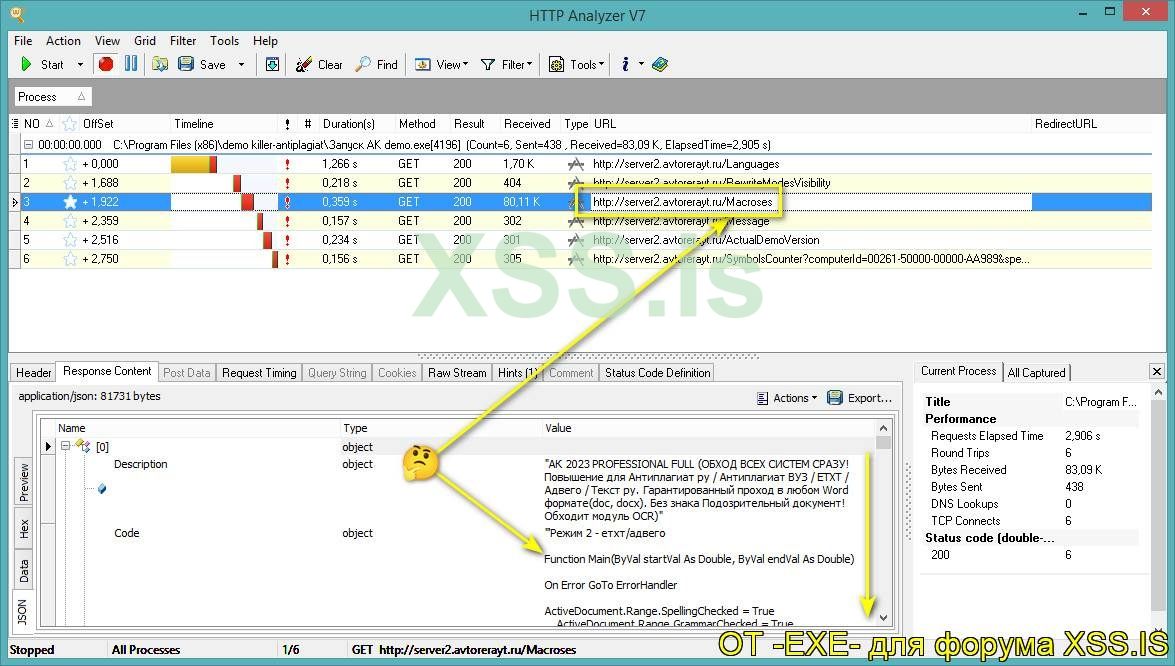Image resolution: width=1175 pixels, height=666 pixels.
Task: Click the JSON panel scroll-down arrow
Action: point(883,618)
